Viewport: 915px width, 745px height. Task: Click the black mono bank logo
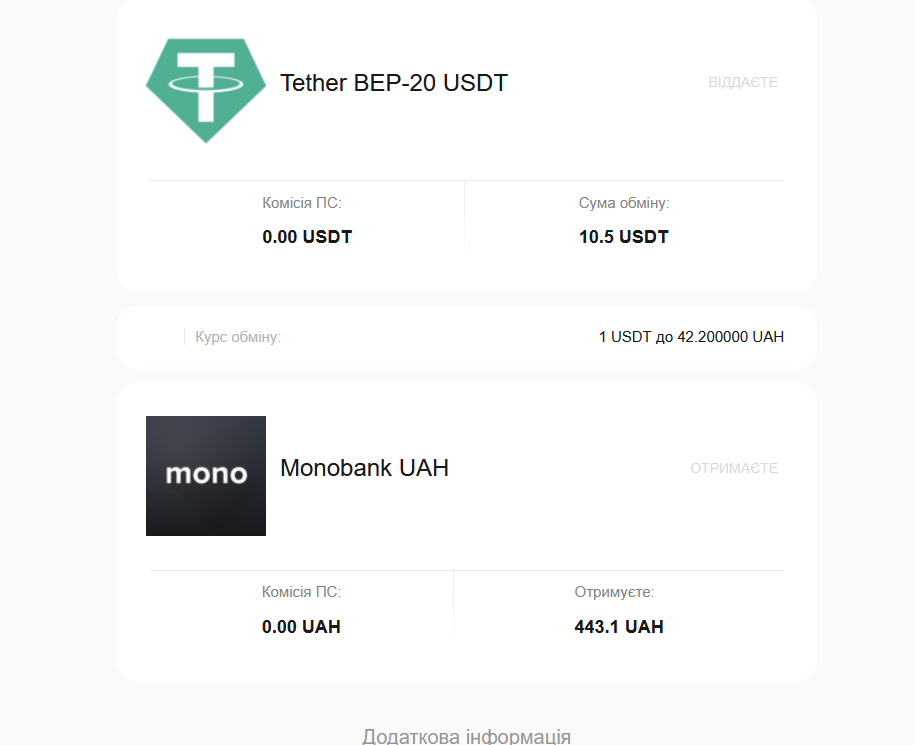tap(206, 476)
